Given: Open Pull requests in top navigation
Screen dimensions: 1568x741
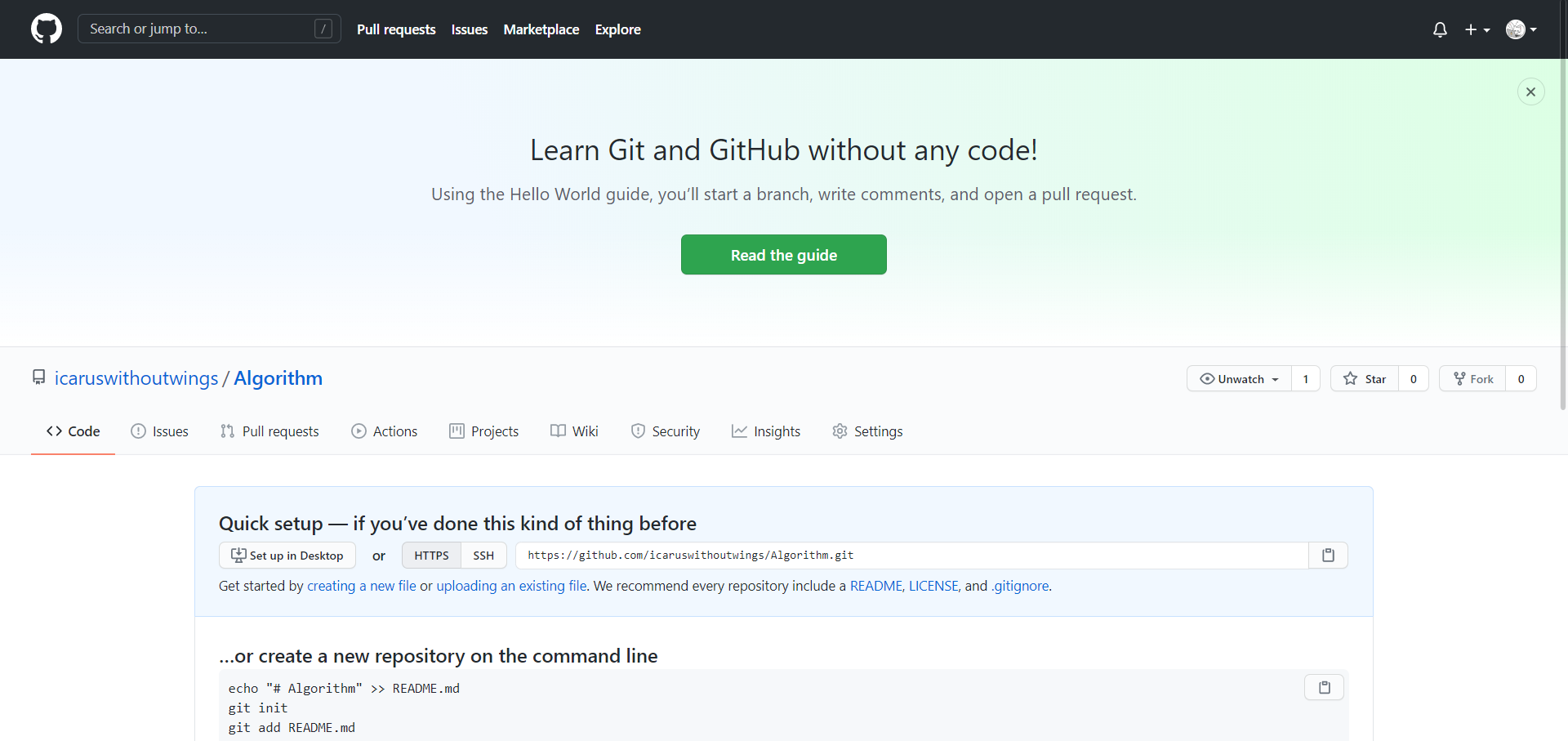Looking at the screenshot, I should [396, 29].
